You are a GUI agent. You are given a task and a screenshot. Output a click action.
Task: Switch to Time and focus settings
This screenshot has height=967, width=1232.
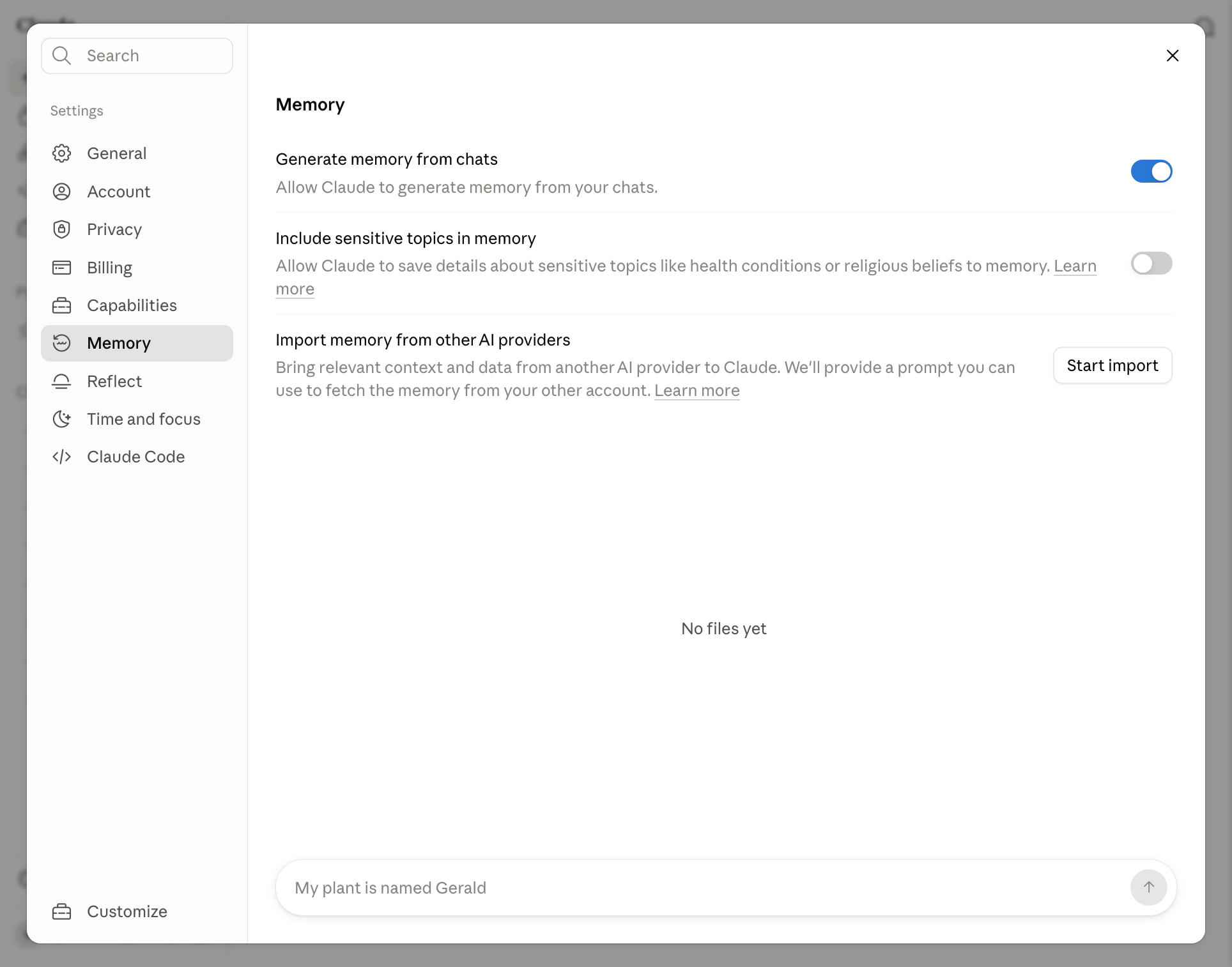(x=137, y=419)
